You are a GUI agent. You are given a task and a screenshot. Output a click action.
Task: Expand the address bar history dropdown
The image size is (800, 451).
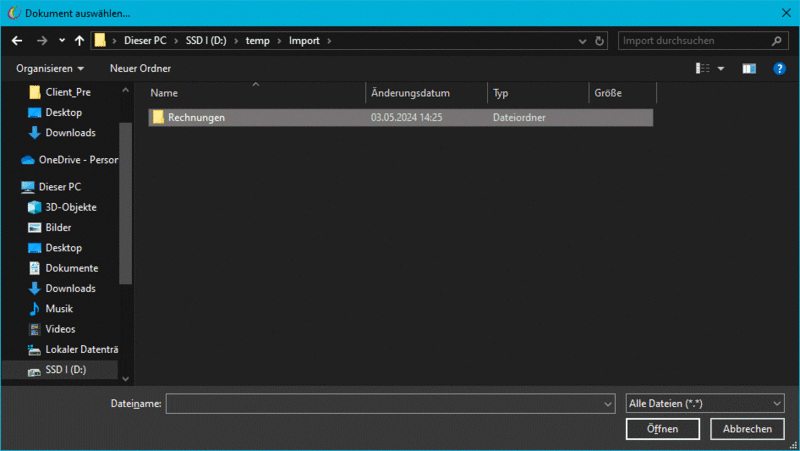pos(582,41)
